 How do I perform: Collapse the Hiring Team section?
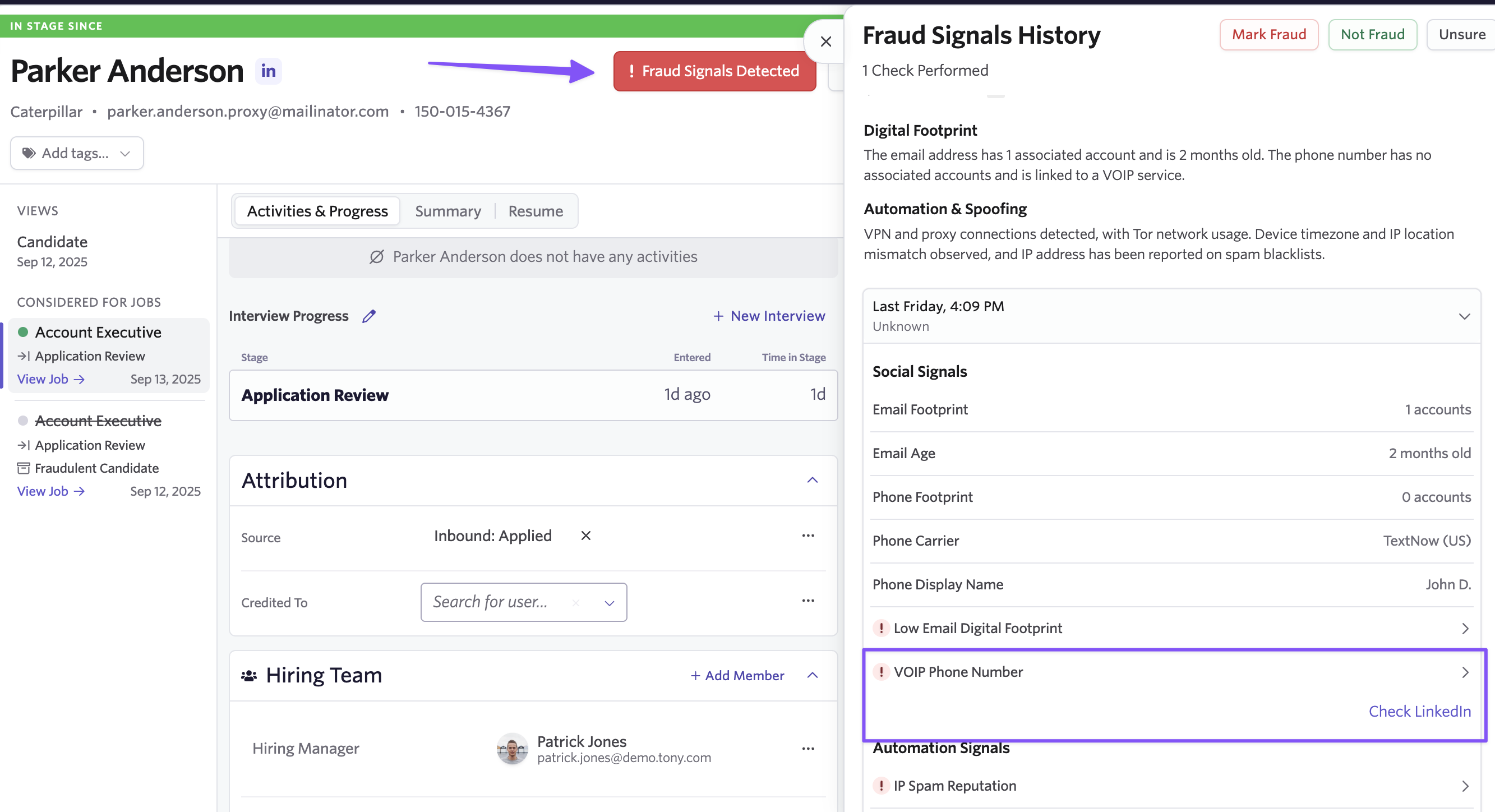[x=812, y=675]
